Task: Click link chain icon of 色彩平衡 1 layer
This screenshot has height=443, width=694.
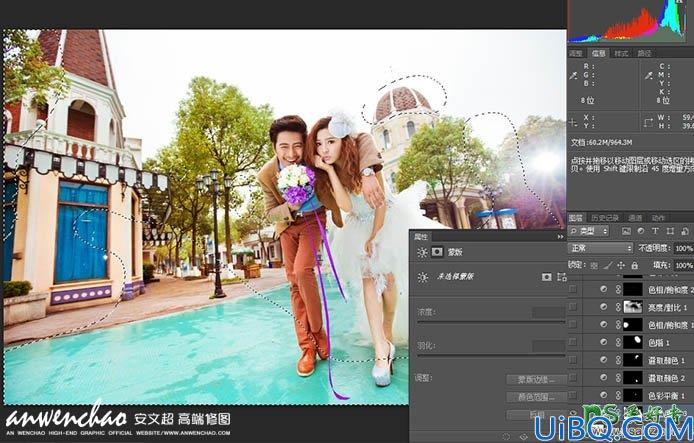Action: (618, 396)
